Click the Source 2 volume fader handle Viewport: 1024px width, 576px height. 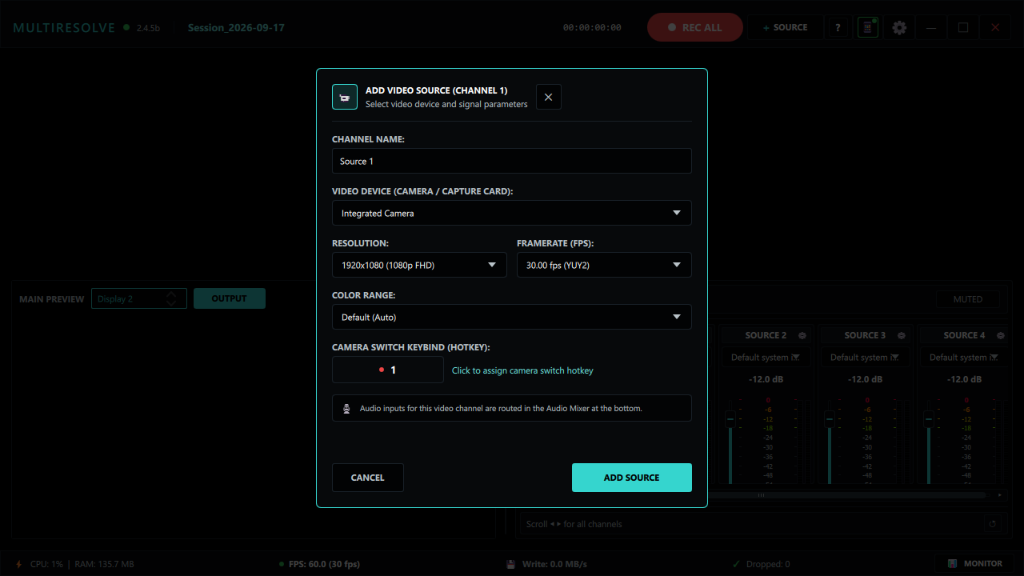(x=730, y=419)
